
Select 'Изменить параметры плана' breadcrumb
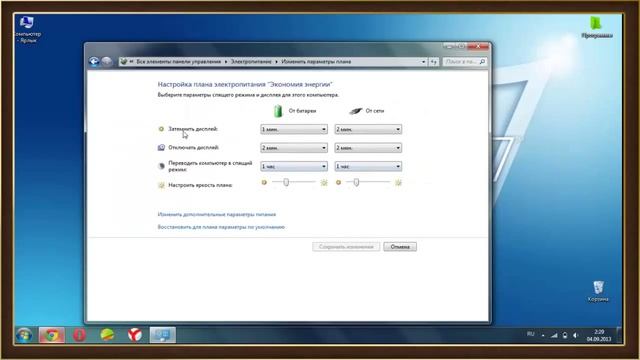316,62
